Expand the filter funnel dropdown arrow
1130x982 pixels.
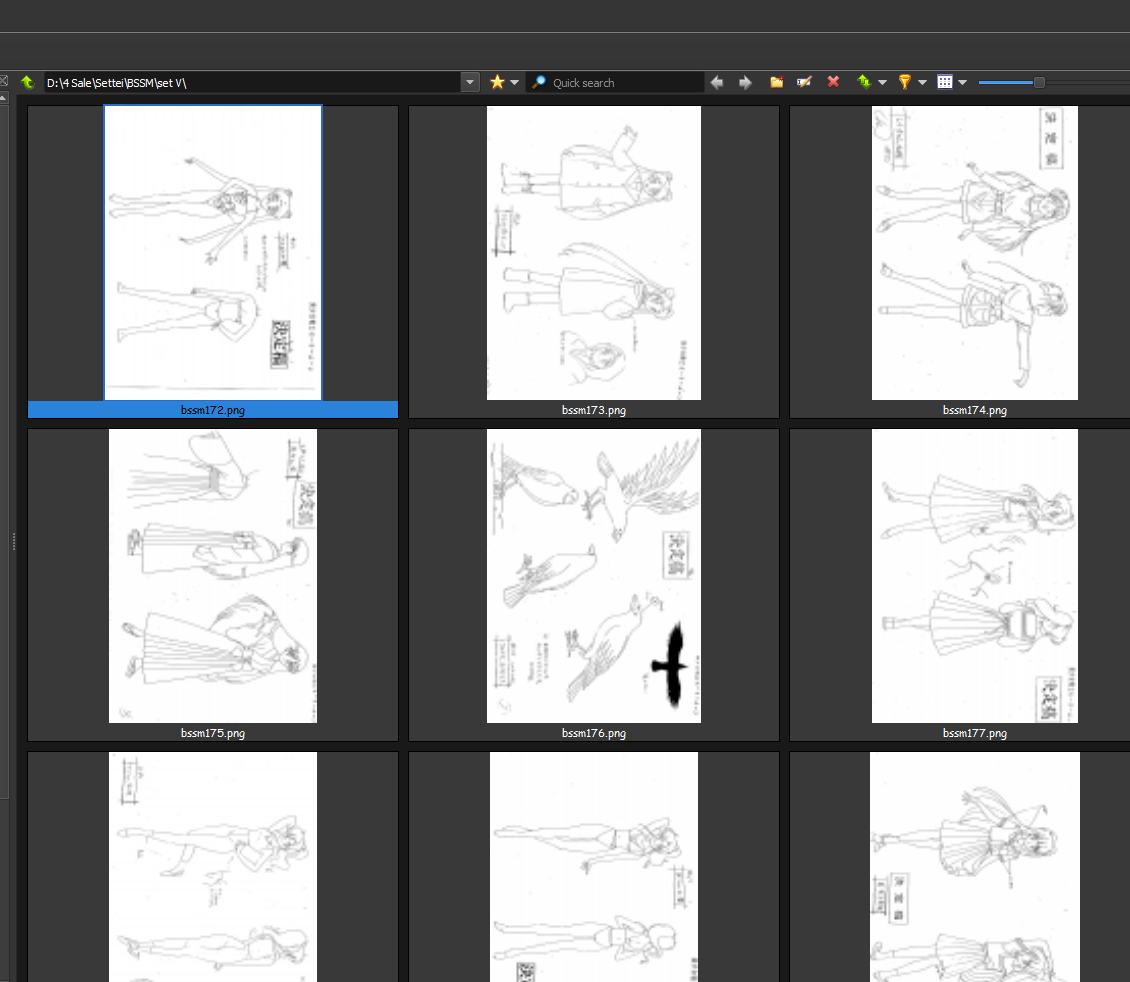click(x=922, y=83)
